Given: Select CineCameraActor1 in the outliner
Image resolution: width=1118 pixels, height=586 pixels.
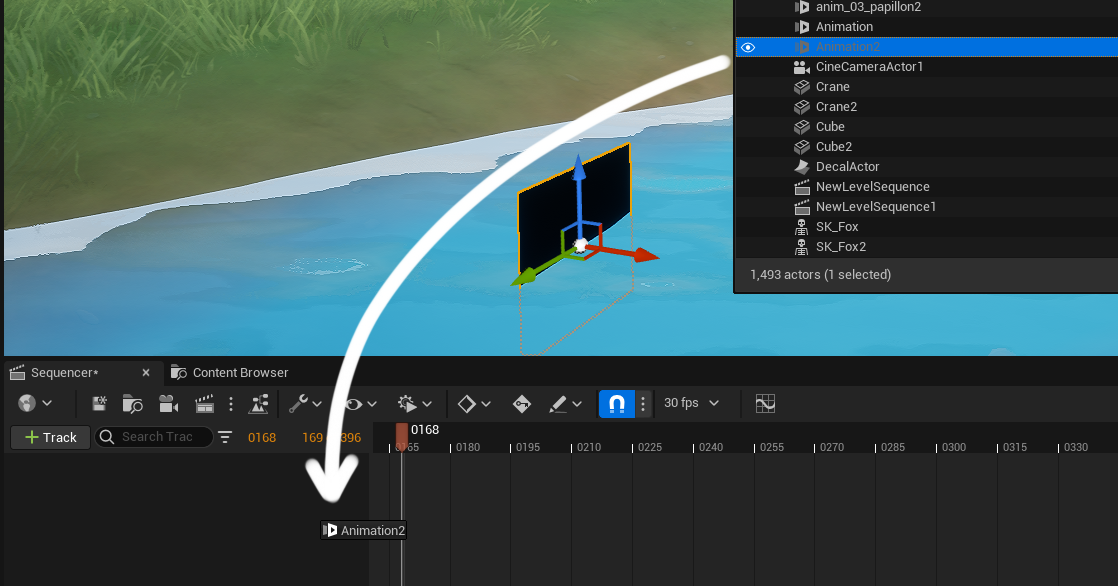Looking at the screenshot, I should (x=868, y=67).
